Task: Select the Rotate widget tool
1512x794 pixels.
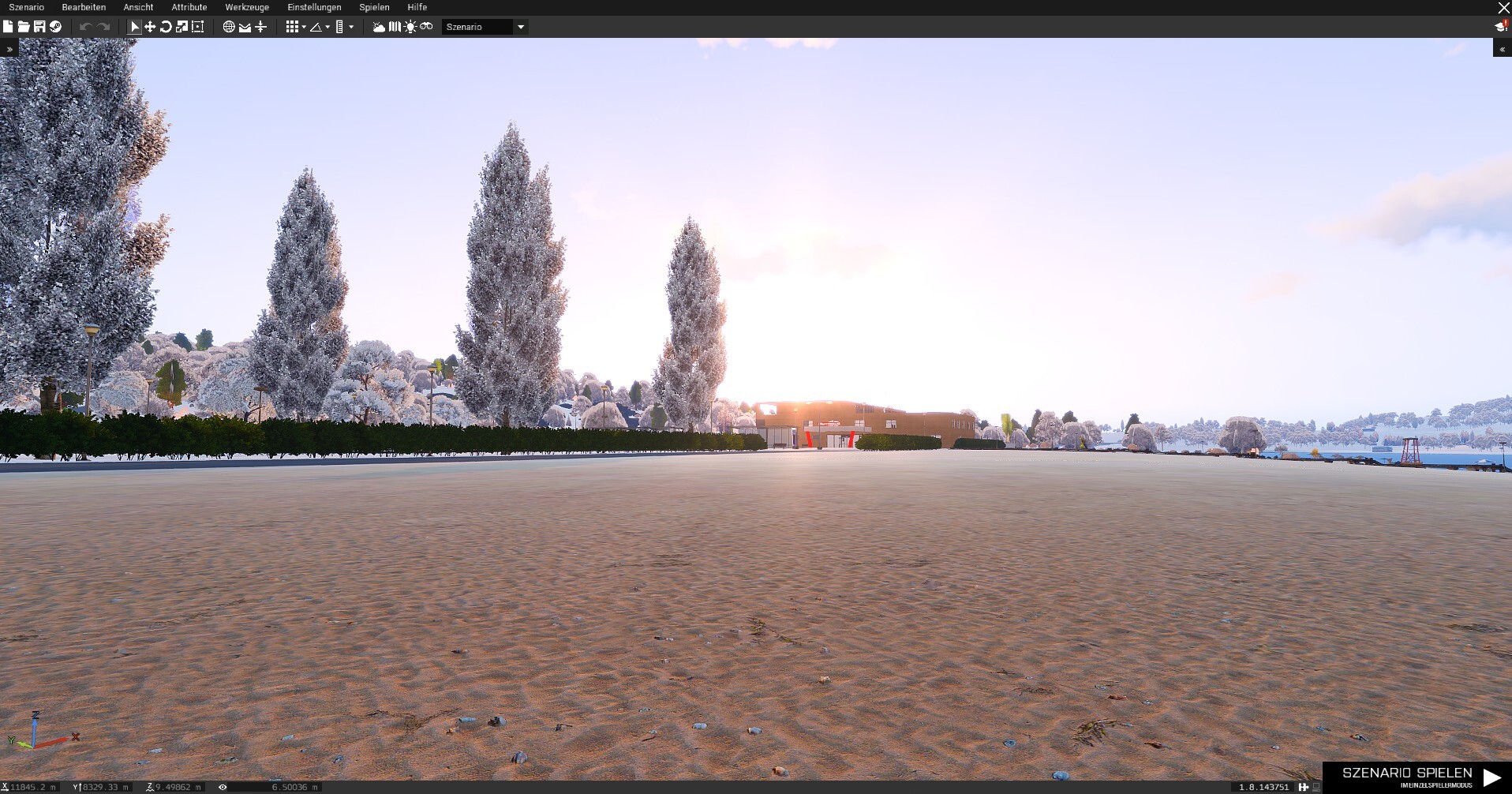Action: click(166, 27)
